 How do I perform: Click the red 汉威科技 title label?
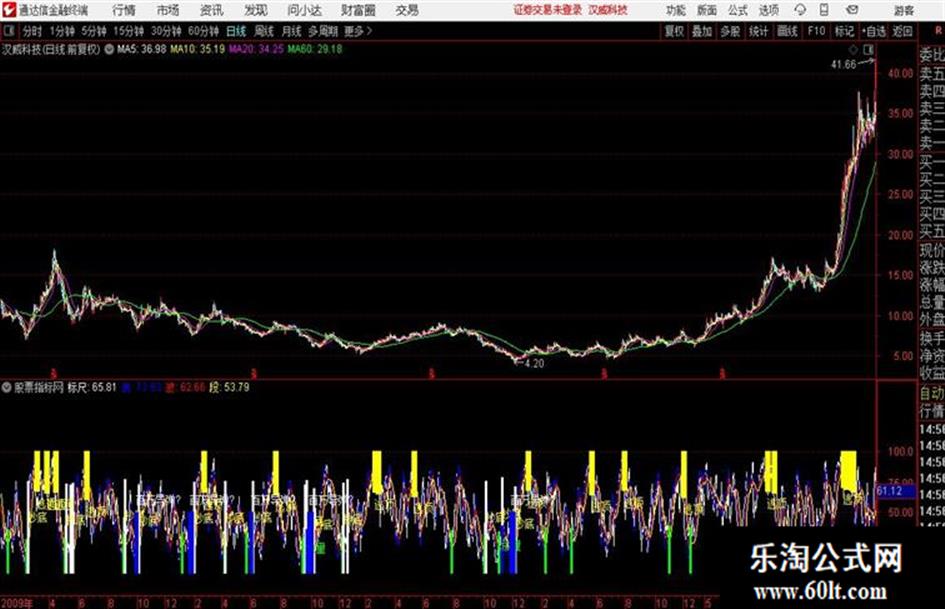click(608, 10)
